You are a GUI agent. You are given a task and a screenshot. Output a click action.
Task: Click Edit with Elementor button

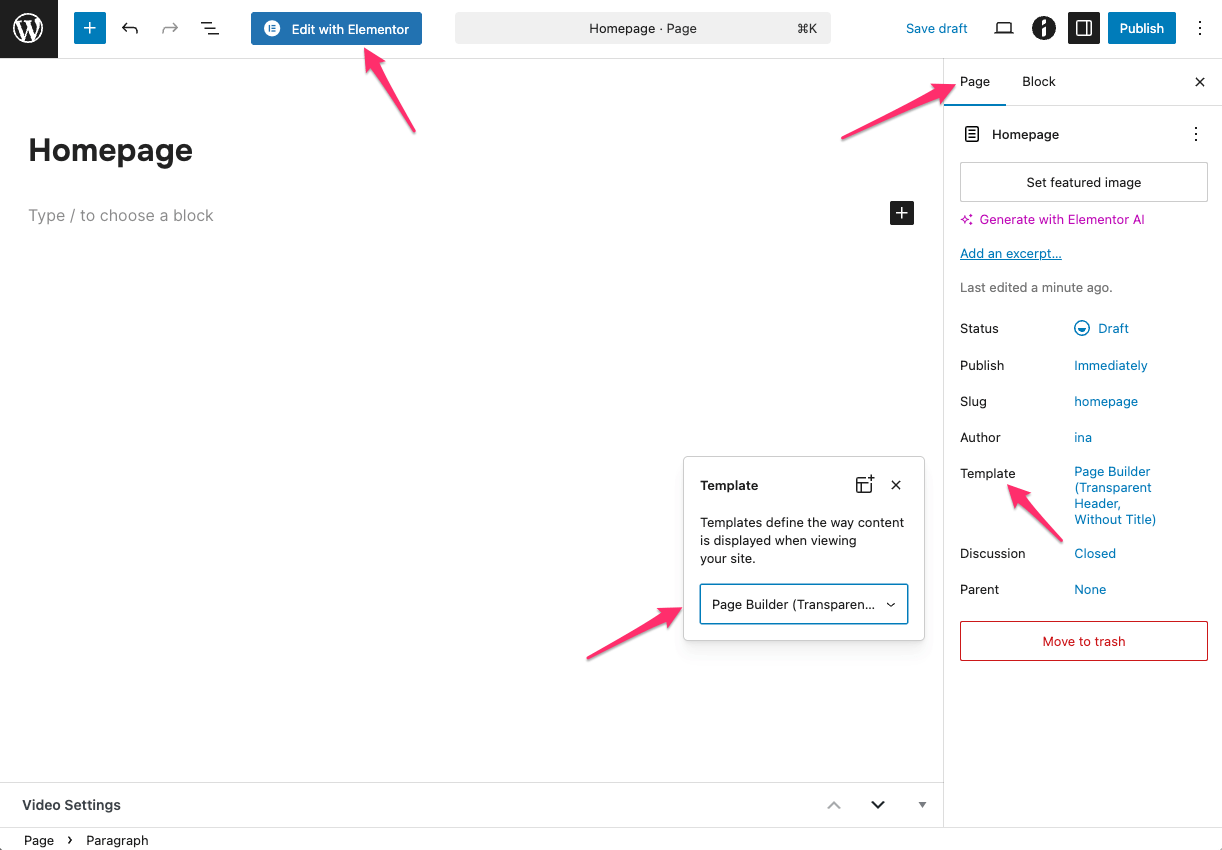point(336,29)
